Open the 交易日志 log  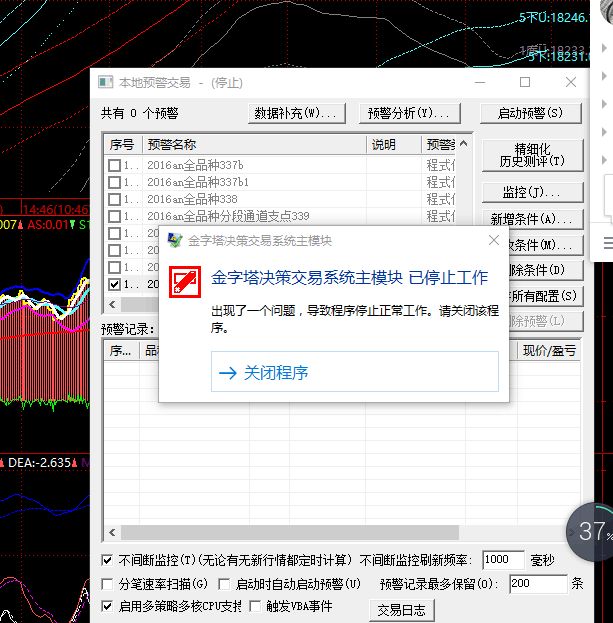(x=401, y=609)
